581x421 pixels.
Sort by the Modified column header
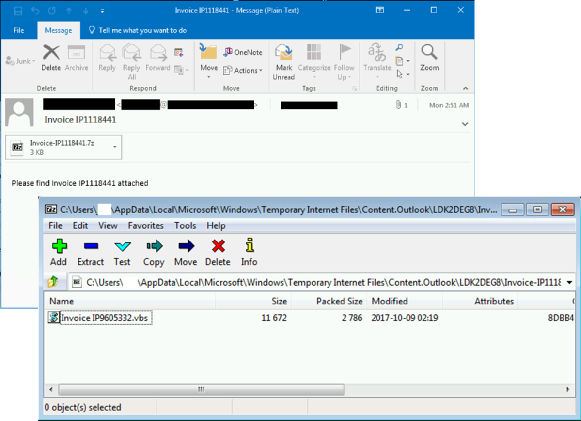pos(405,301)
